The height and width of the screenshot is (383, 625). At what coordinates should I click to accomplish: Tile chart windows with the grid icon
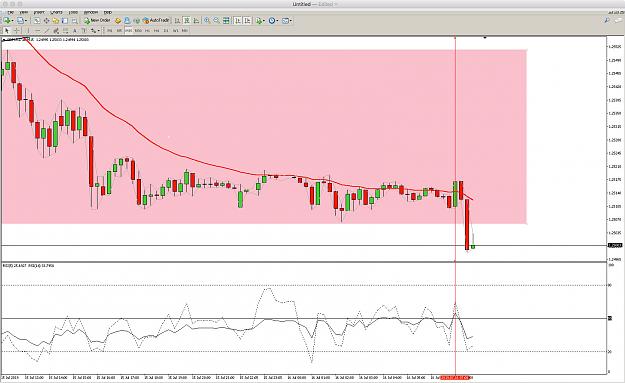[x=226, y=20]
